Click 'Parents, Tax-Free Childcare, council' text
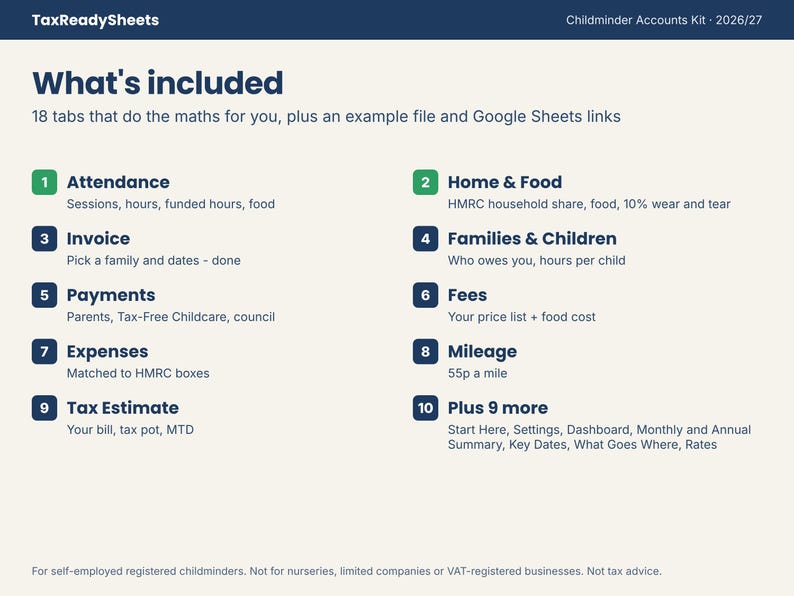 [x=171, y=317]
